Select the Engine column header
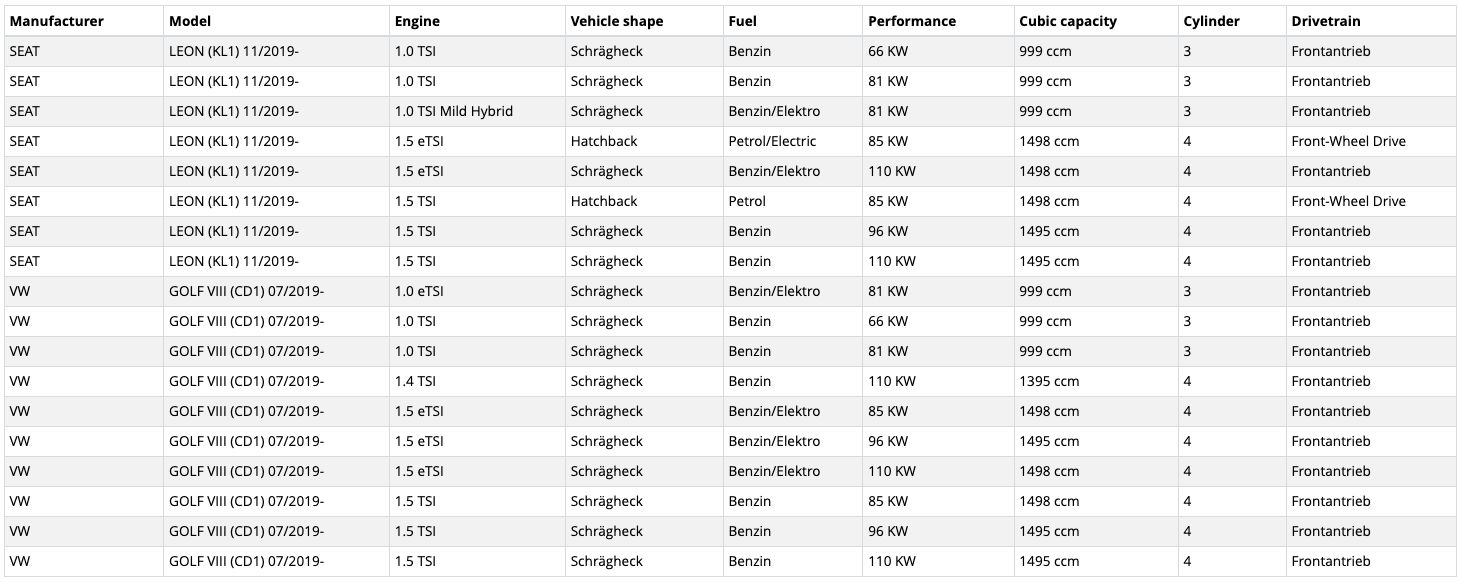The height and width of the screenshot is (583, 1459). click(417, 21)
